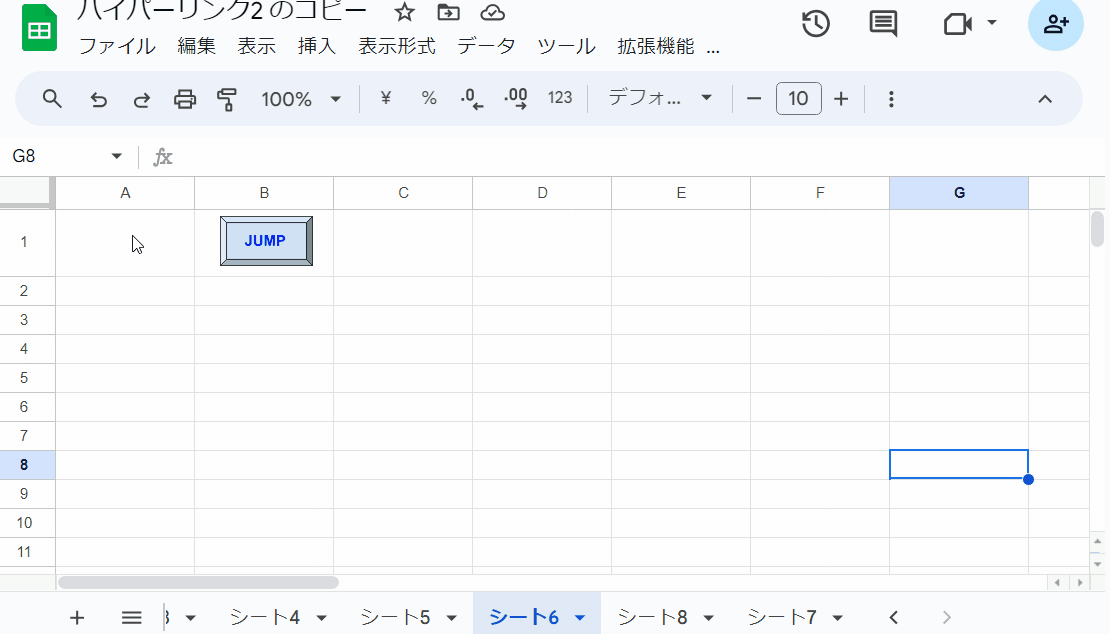Open the 編集 menu
The image size is (1110, 634).
coord(196,47)
